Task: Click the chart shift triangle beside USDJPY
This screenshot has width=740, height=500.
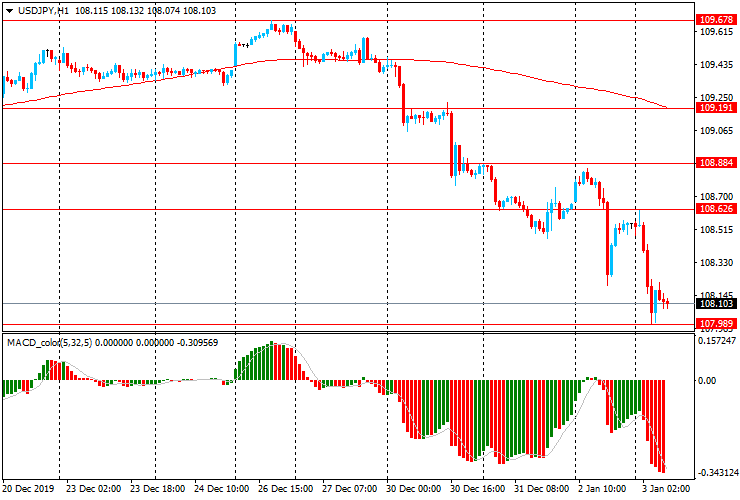Action: (7, 9)
